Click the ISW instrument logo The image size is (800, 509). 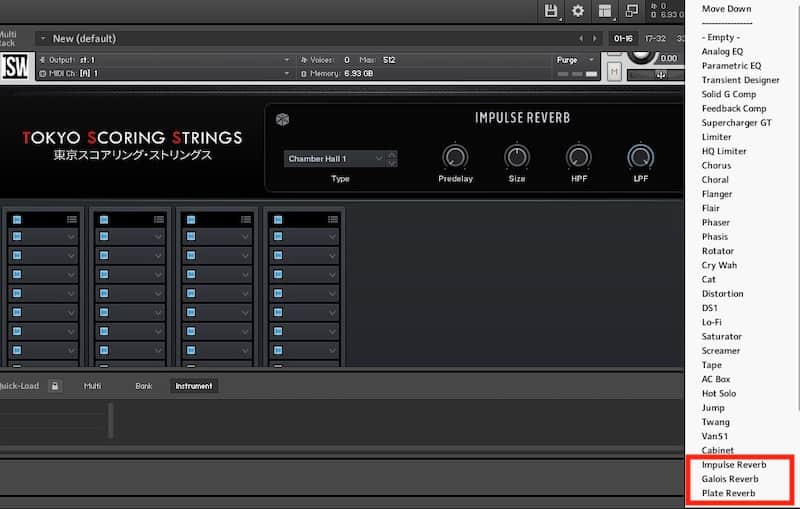click(16, 66)
